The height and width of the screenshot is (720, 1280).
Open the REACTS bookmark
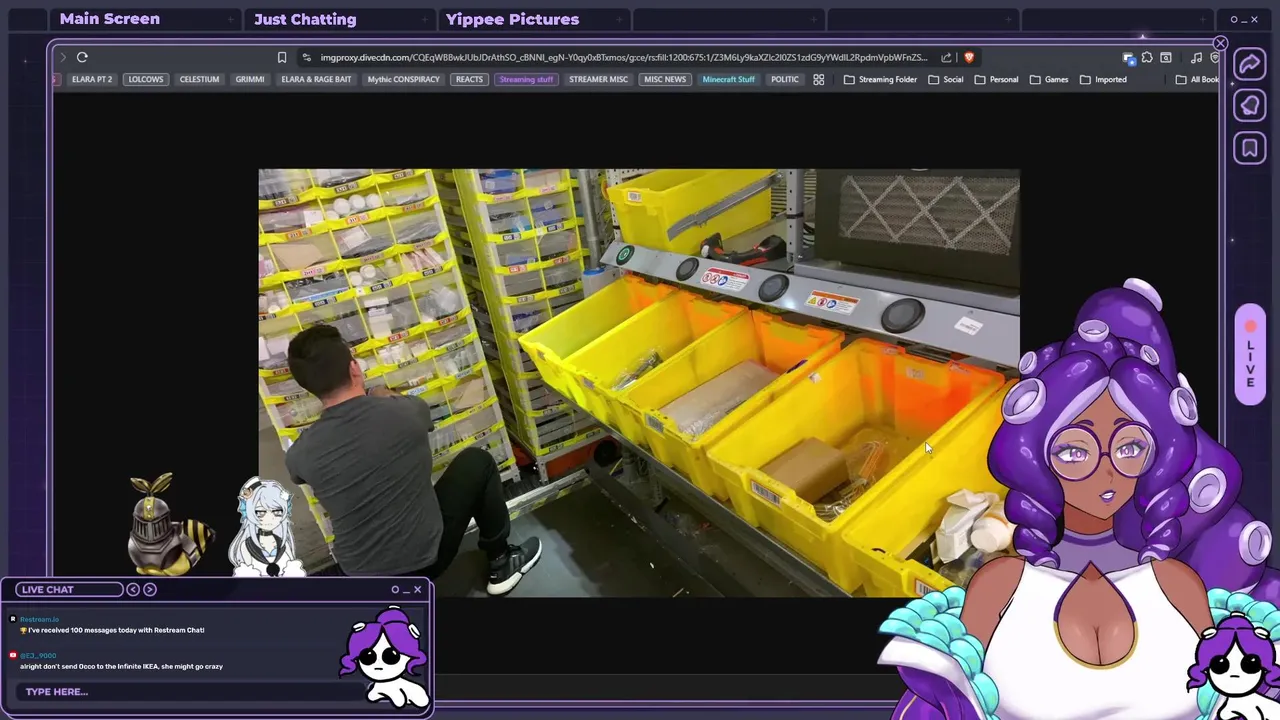coord(469,79)
